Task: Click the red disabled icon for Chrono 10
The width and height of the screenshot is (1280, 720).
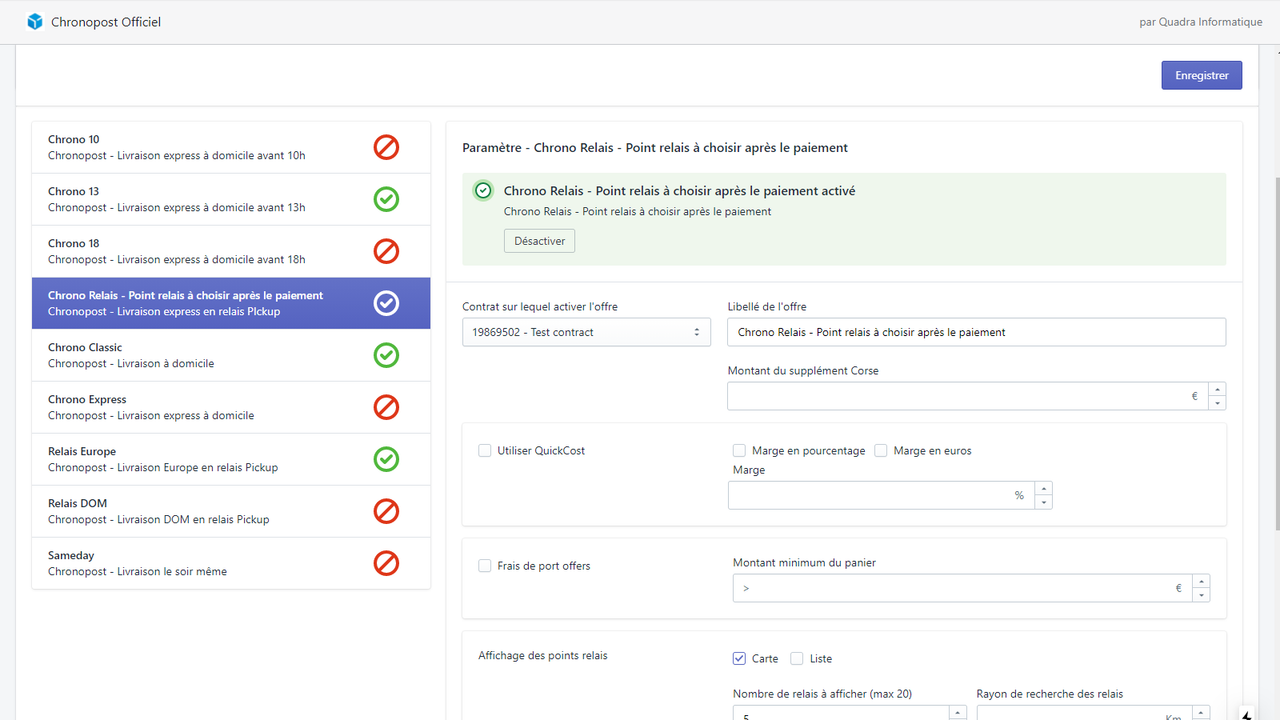Action: point(386,147)
